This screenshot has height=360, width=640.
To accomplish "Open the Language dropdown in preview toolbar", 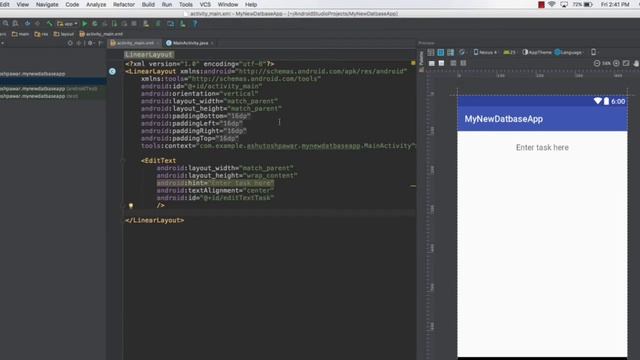I will click(x=568, y=52).
